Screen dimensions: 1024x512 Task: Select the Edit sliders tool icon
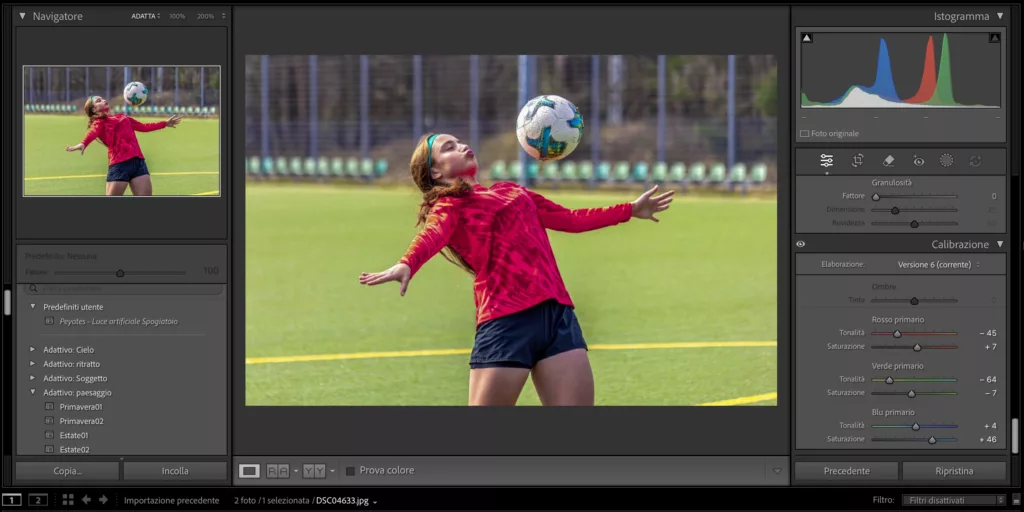[x=827, y=161]
